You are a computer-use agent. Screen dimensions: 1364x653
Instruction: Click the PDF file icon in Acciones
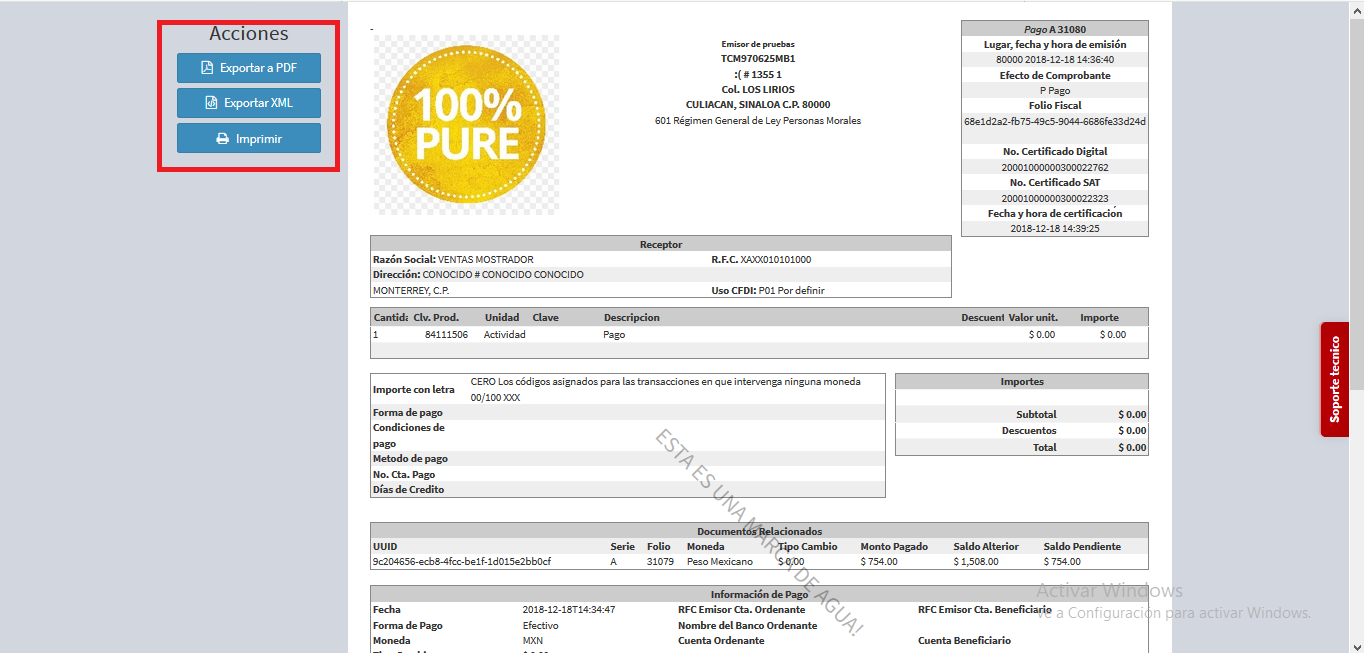coord(207,68)
